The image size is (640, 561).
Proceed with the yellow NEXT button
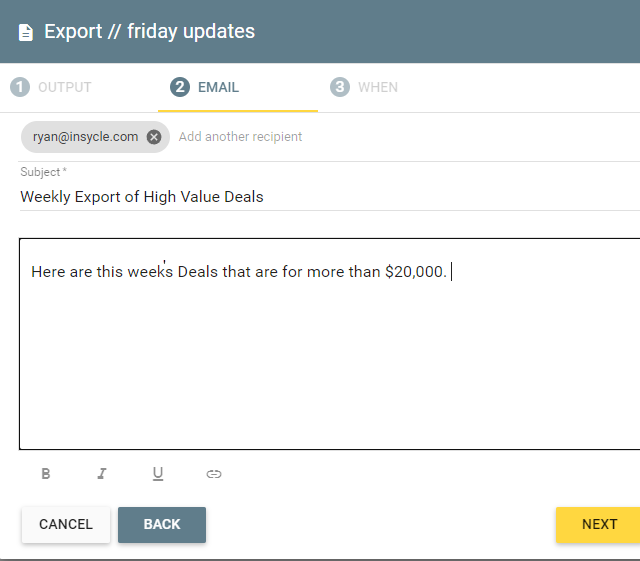tap(599, 524)
